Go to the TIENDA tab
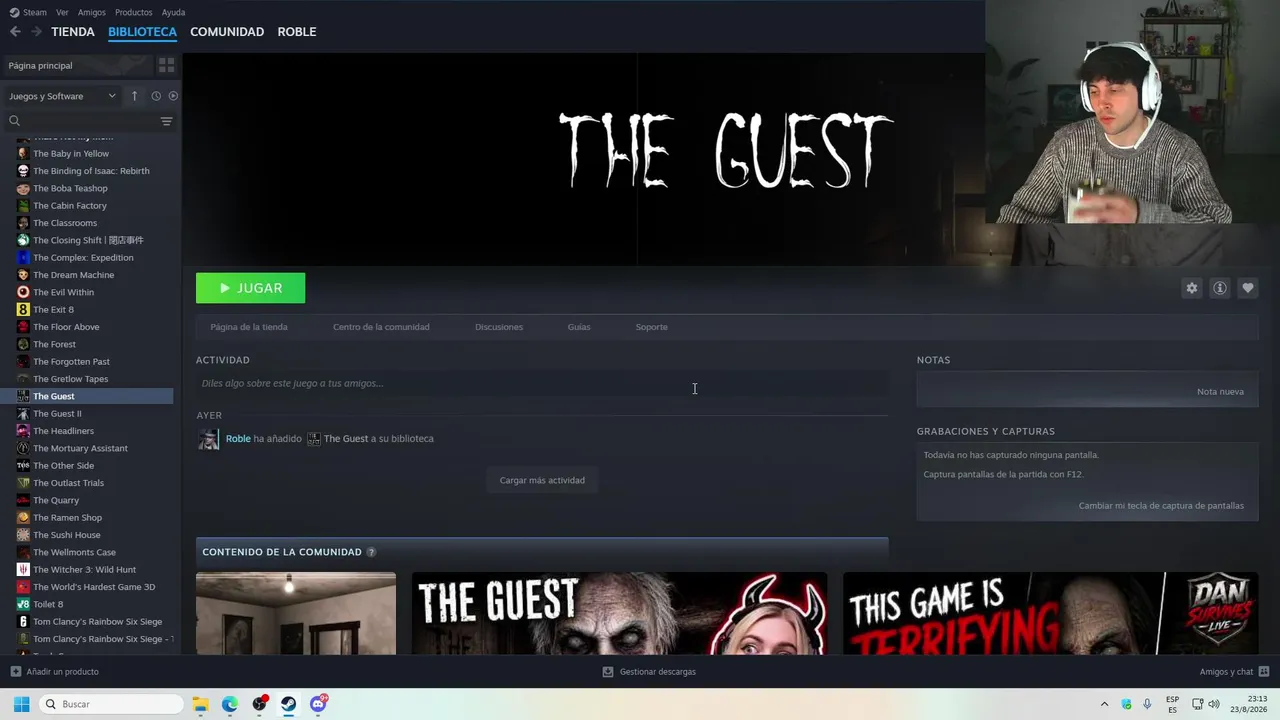Image resolution: width=1280 pixels, height=720 pixels. pos(73,32)
